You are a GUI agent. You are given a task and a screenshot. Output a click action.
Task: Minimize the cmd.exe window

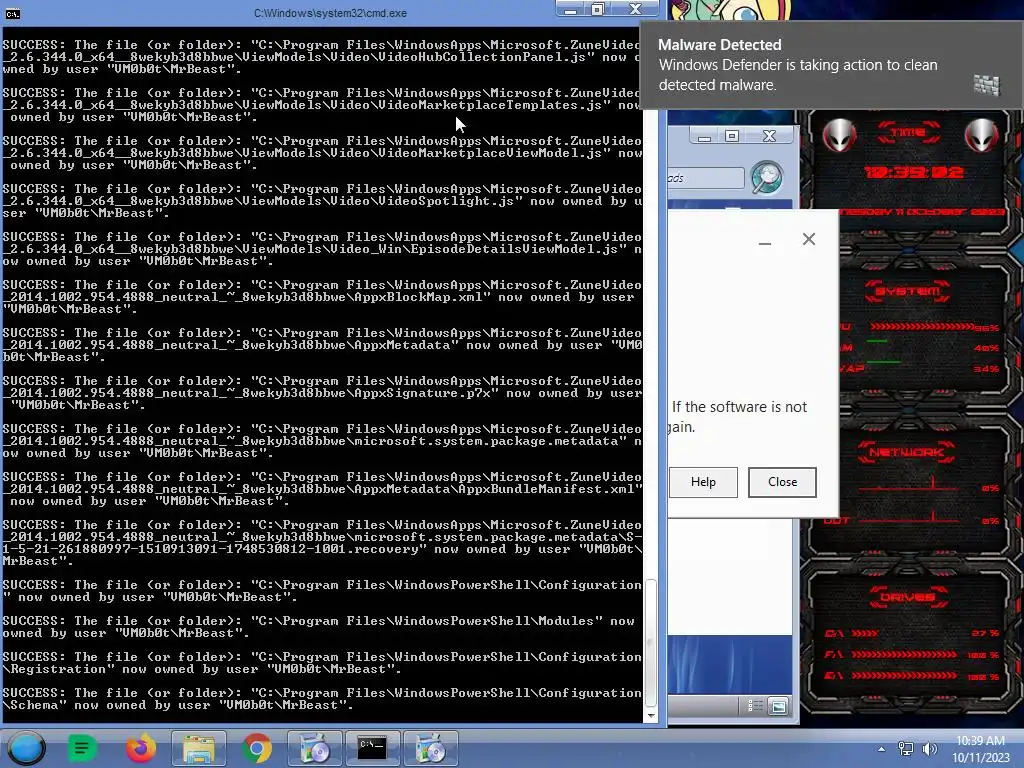570,8
